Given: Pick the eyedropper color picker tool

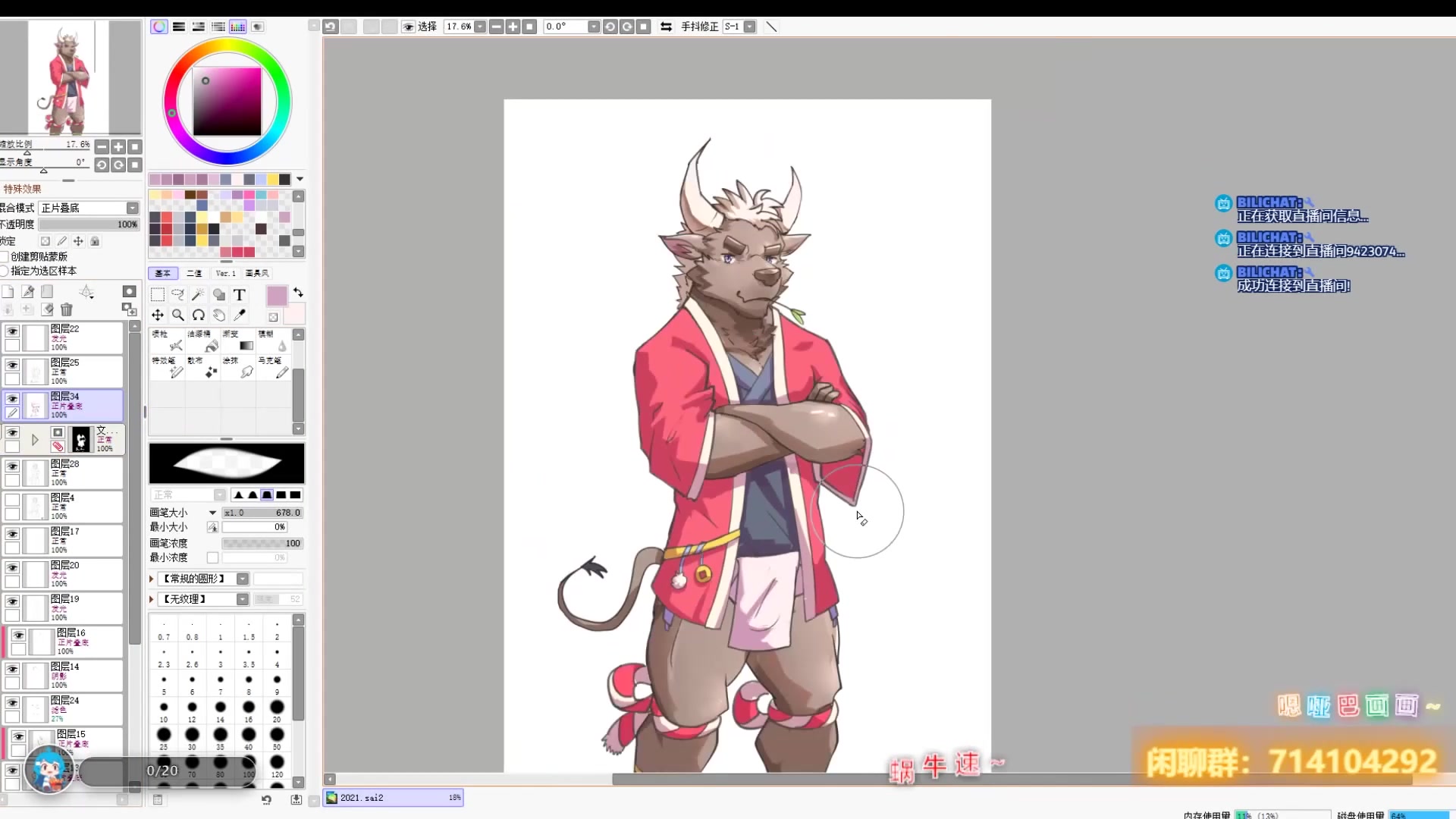Looking at the screenshot, I should coord(240,315).
